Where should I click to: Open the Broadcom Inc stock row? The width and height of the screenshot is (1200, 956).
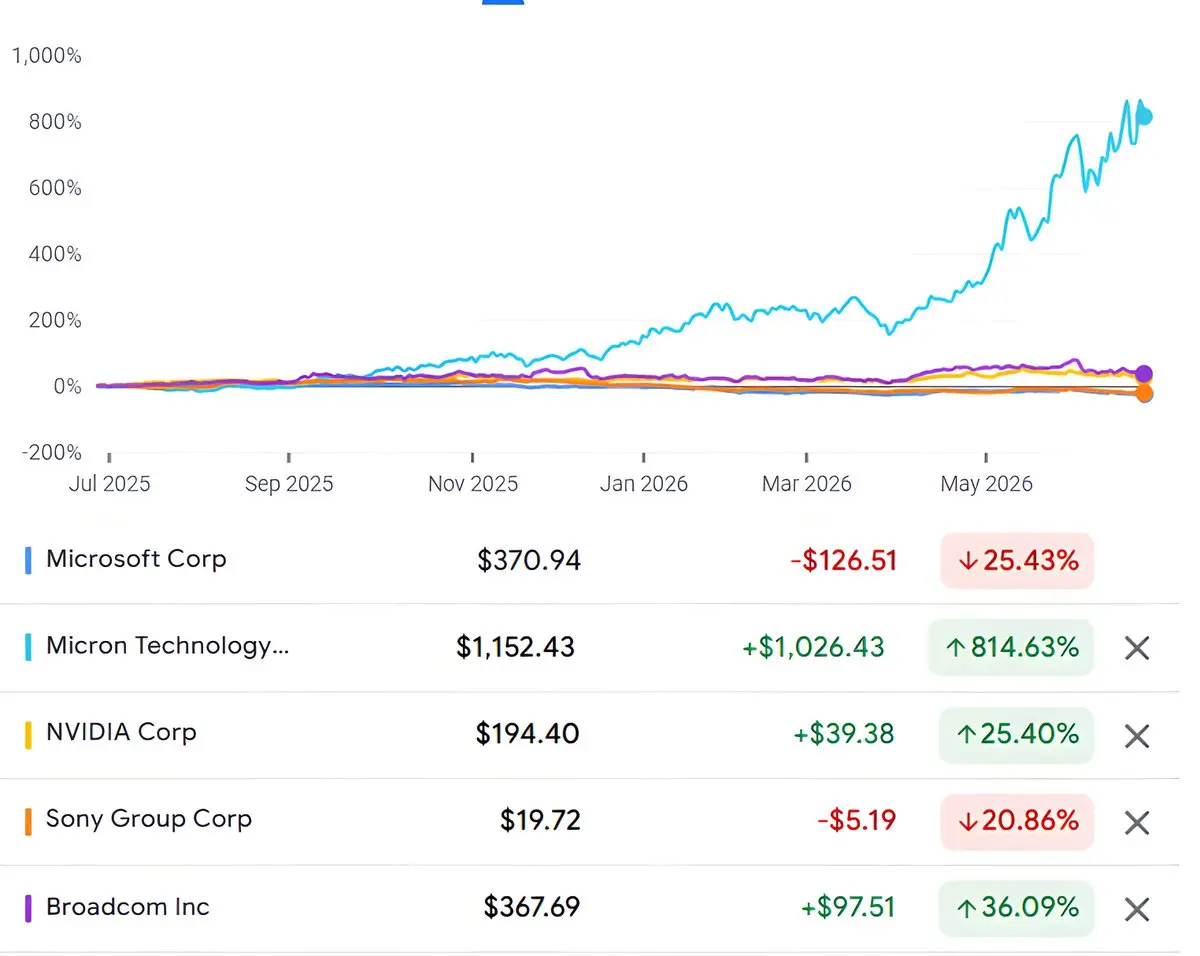point(590,909)
